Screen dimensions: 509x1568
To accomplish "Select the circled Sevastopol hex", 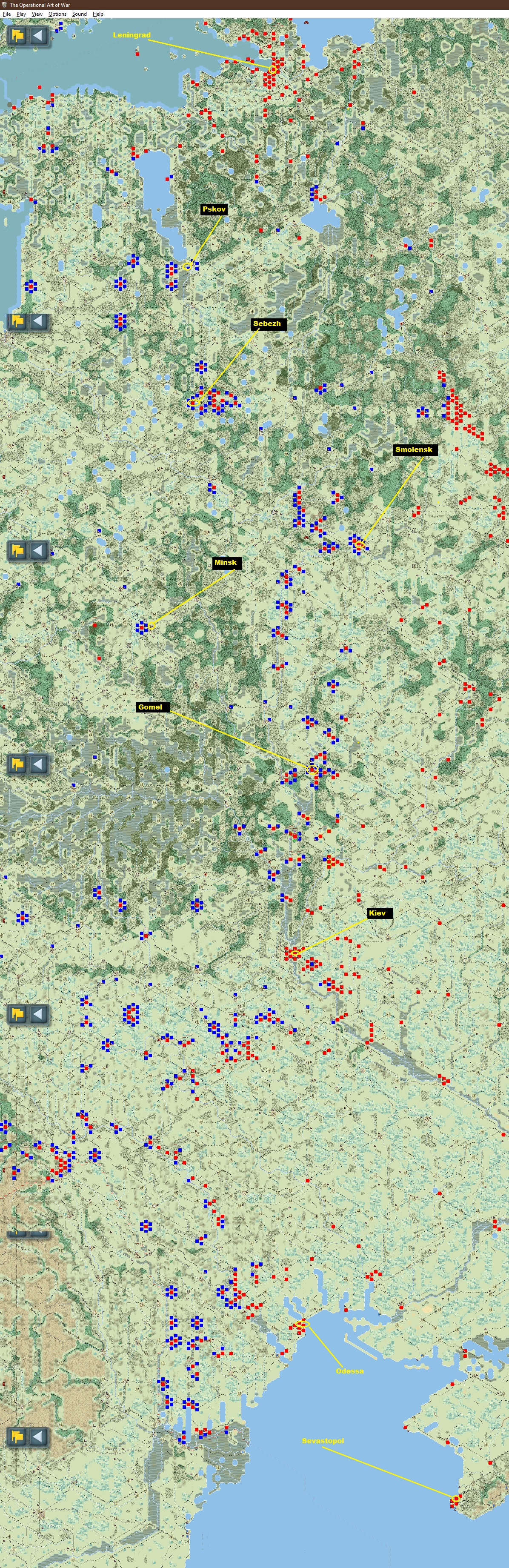I will [455, 1498].
